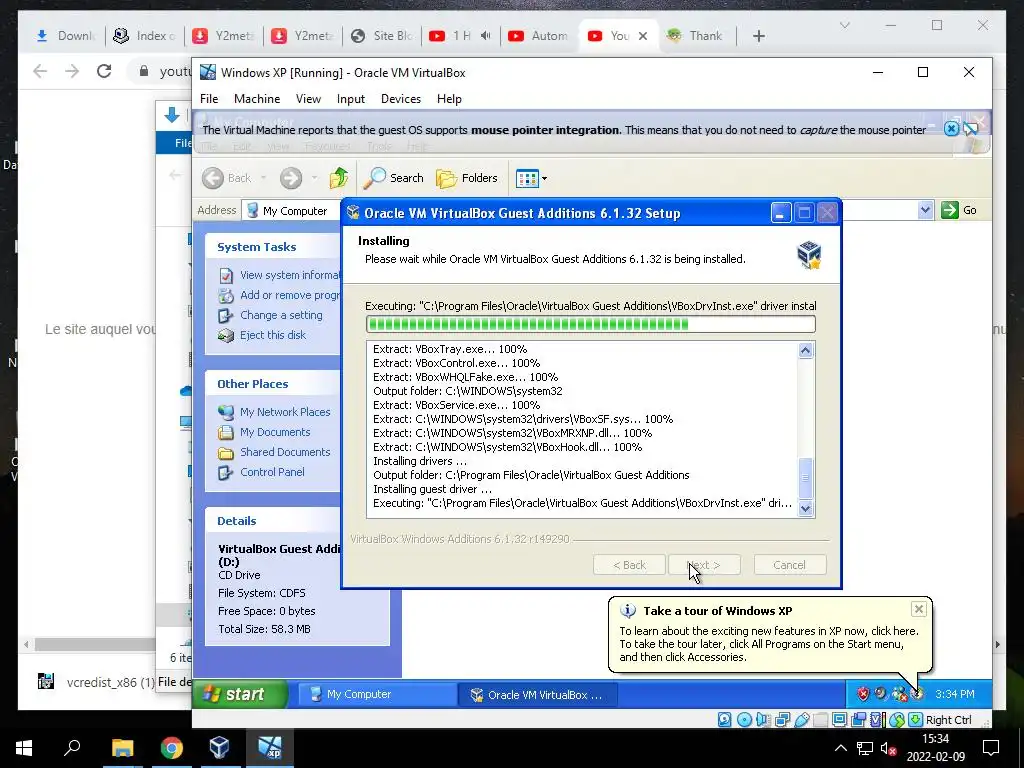The width and height of the screenshot is (1024, 768).
Task: Select My Computer taskbar button
Action: pyautogui.click(x=376, y=694)
